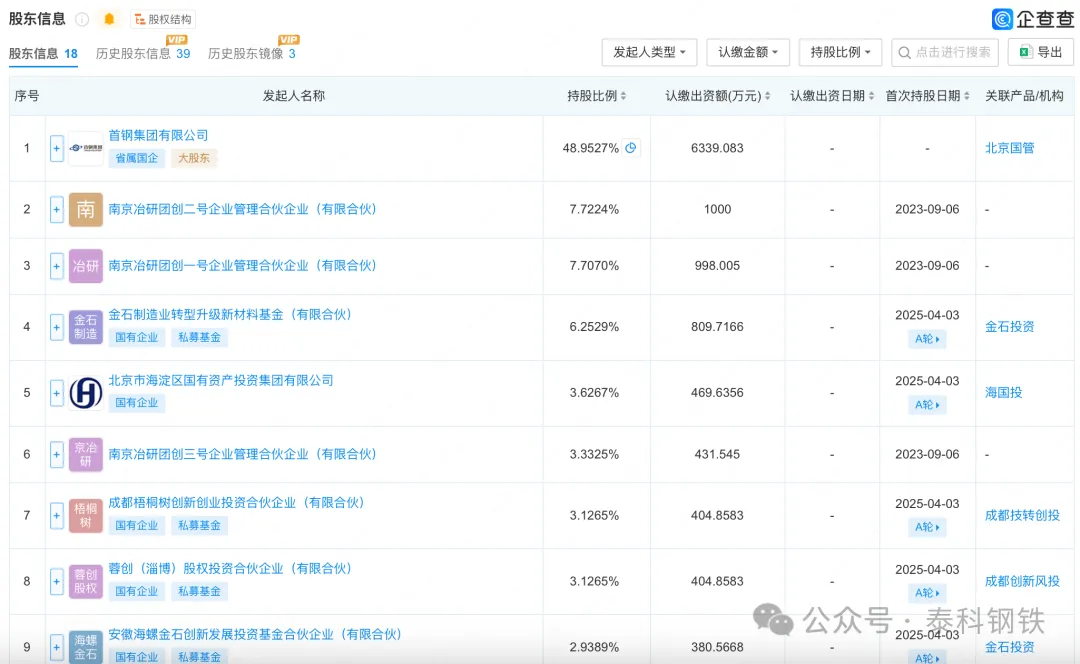
Task: Open the 发起人类型 dropdown filter
Action: click(x=649, y=52)
